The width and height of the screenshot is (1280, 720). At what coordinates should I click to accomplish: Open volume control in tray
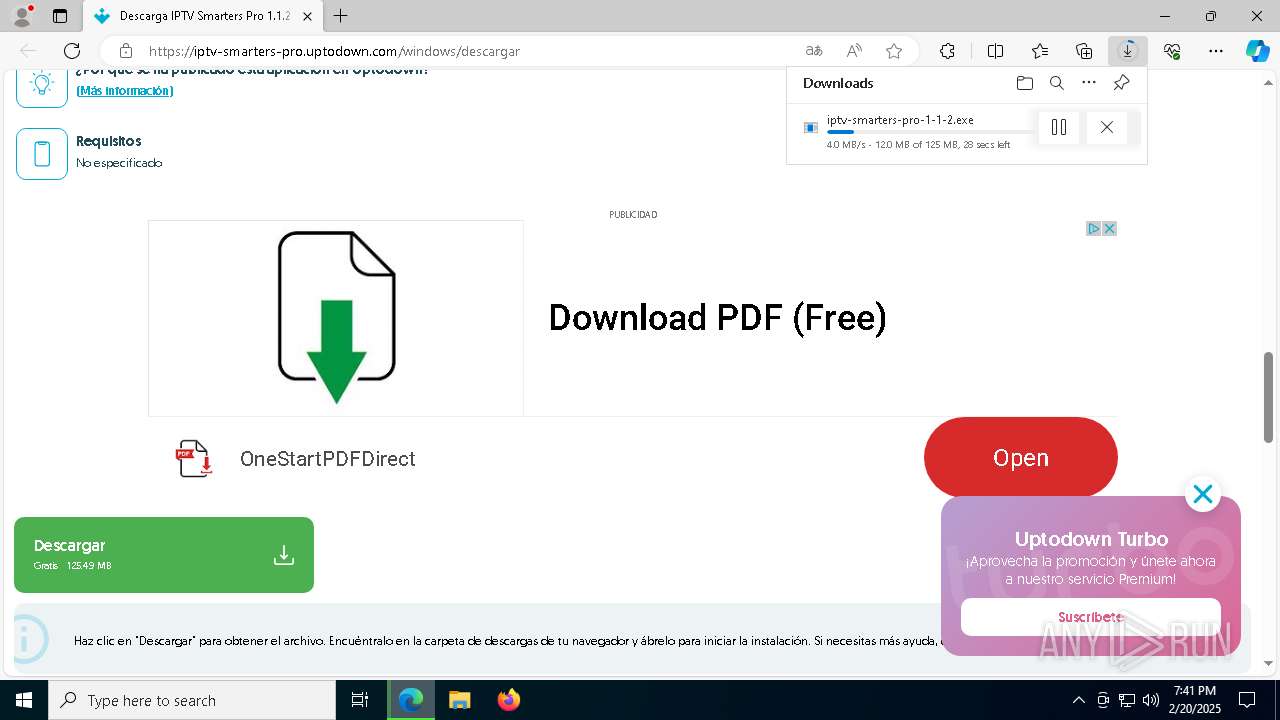[x=1151, y=700]
